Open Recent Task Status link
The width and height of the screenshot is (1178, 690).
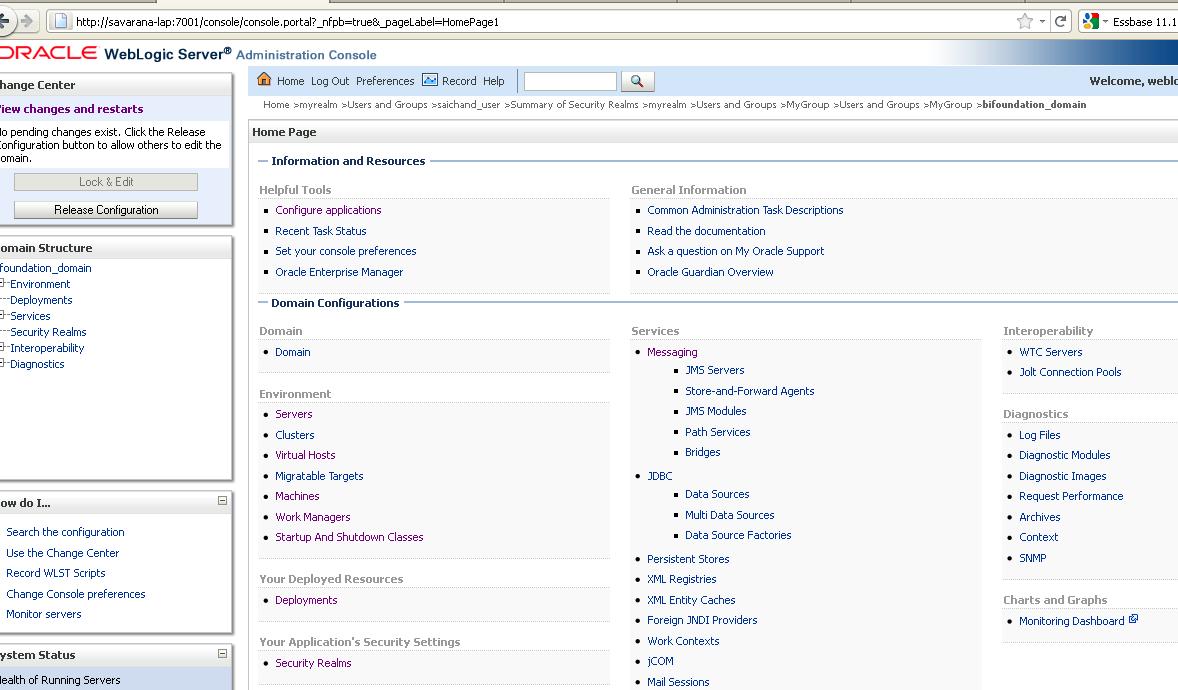tap(321, 231)
